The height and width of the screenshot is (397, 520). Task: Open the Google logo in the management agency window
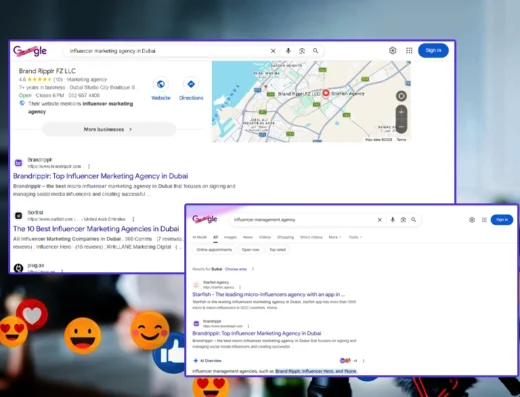(x=205, y=219)
